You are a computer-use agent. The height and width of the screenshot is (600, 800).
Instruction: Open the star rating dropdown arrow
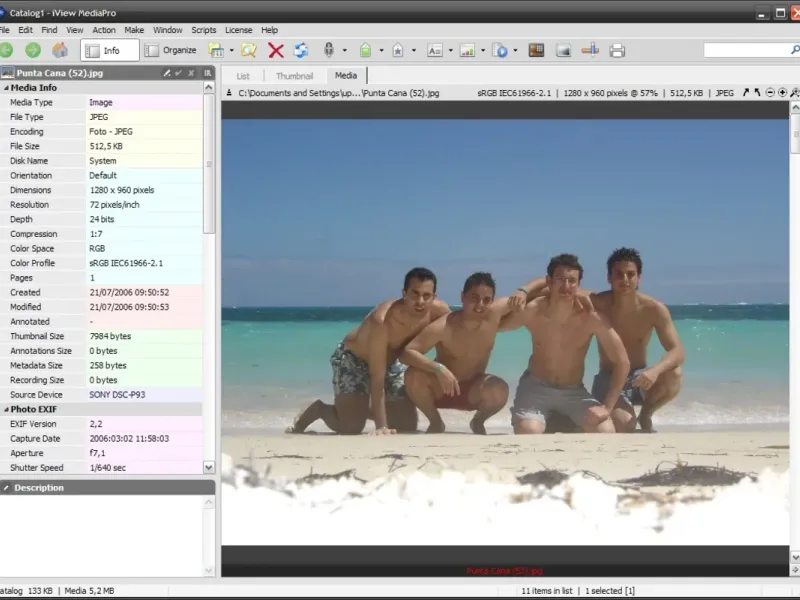click(413, 51)
